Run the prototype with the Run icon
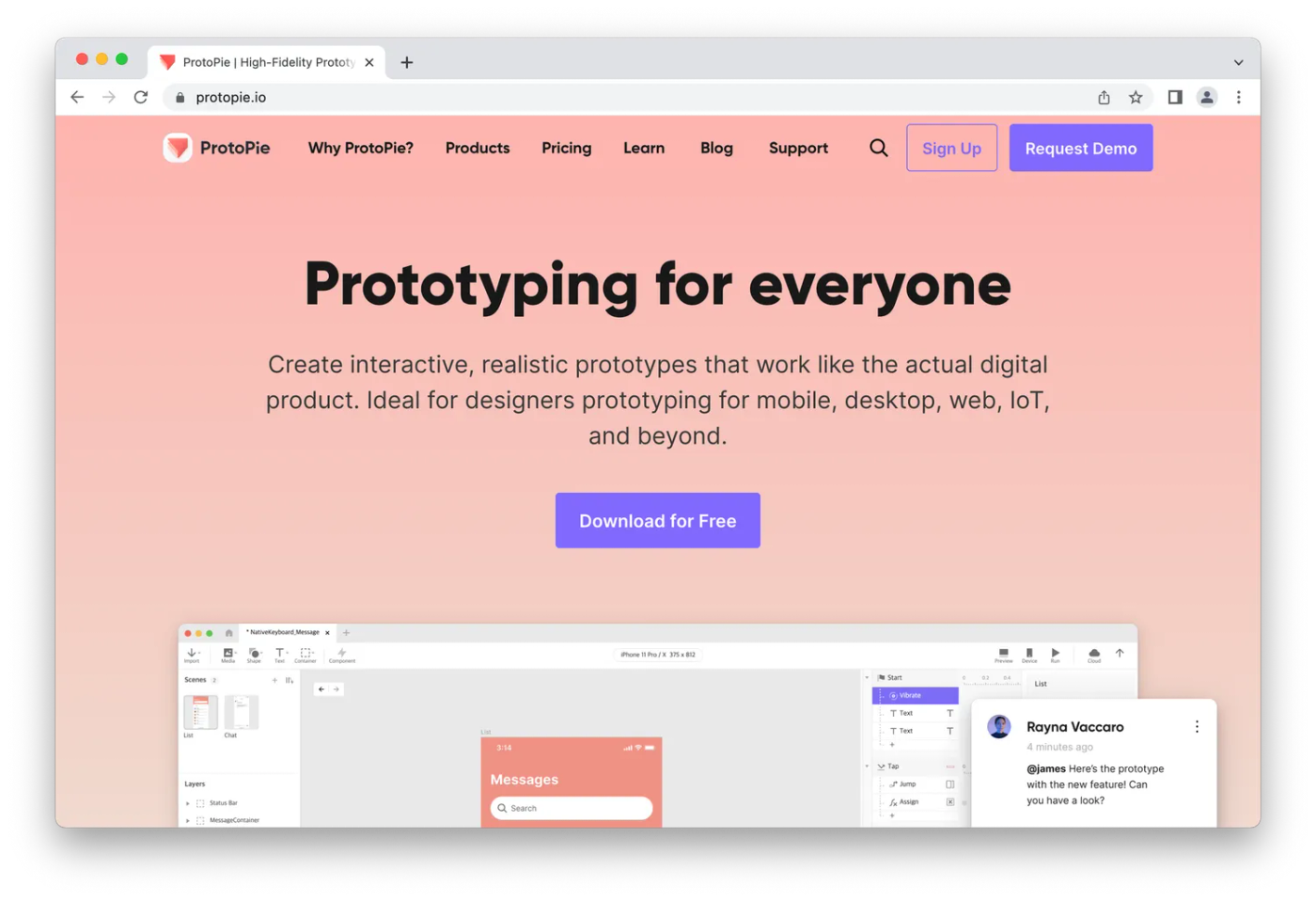Image resolution: width=1316 pixels, height=901 pixels. [1056, 654]
